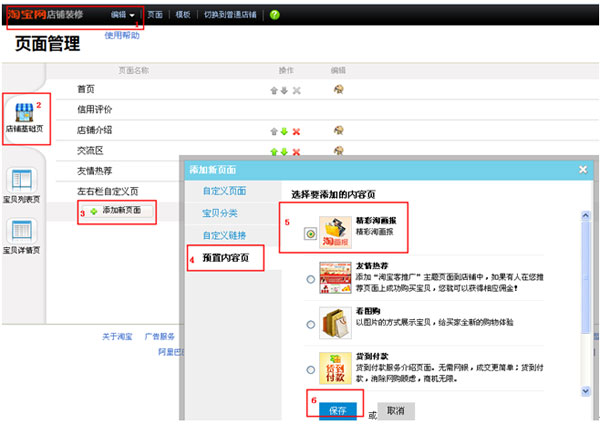Select the 友情热荐 radio button
Image resolution: width=600 pixels, height=425 pixels.
point(311,279)
